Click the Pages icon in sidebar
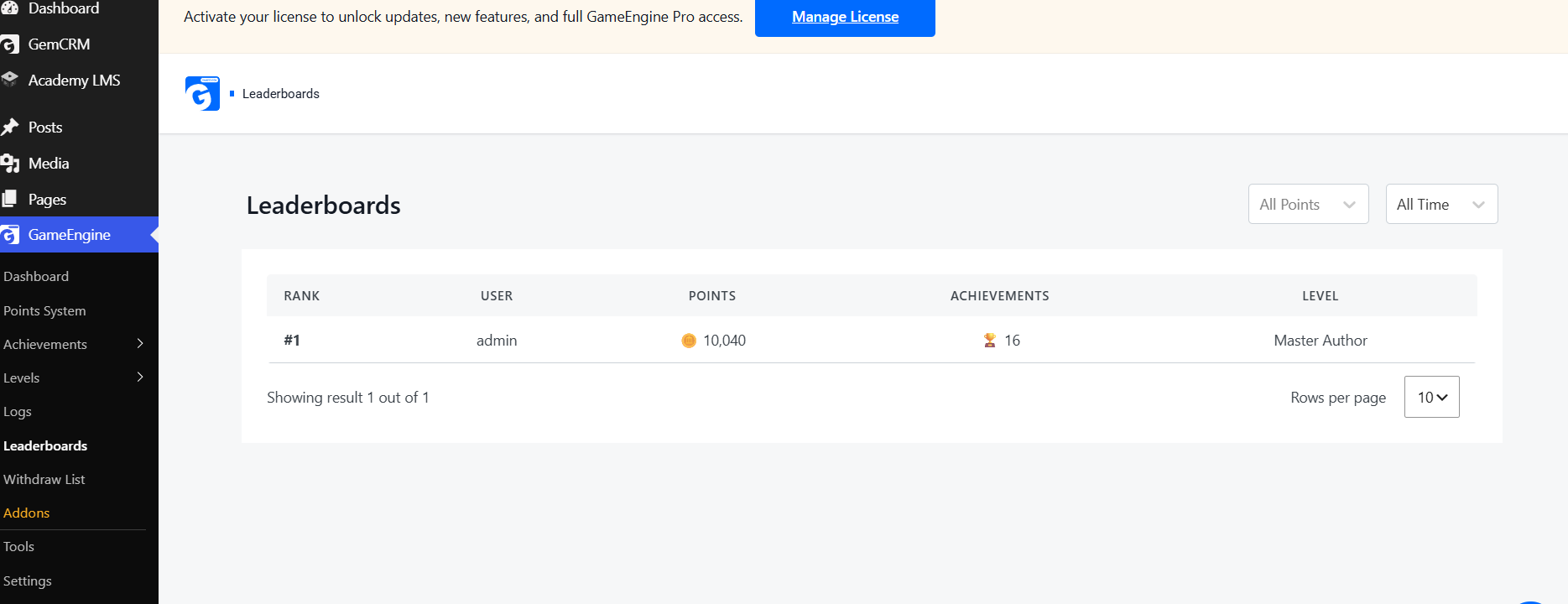Screen dimensions: 1568x604 [x=10, y=199]
